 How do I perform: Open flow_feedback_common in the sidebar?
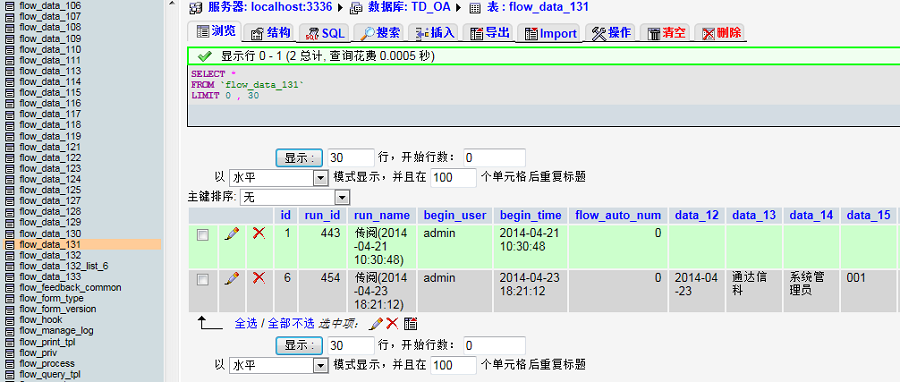(x=70, y=288)
